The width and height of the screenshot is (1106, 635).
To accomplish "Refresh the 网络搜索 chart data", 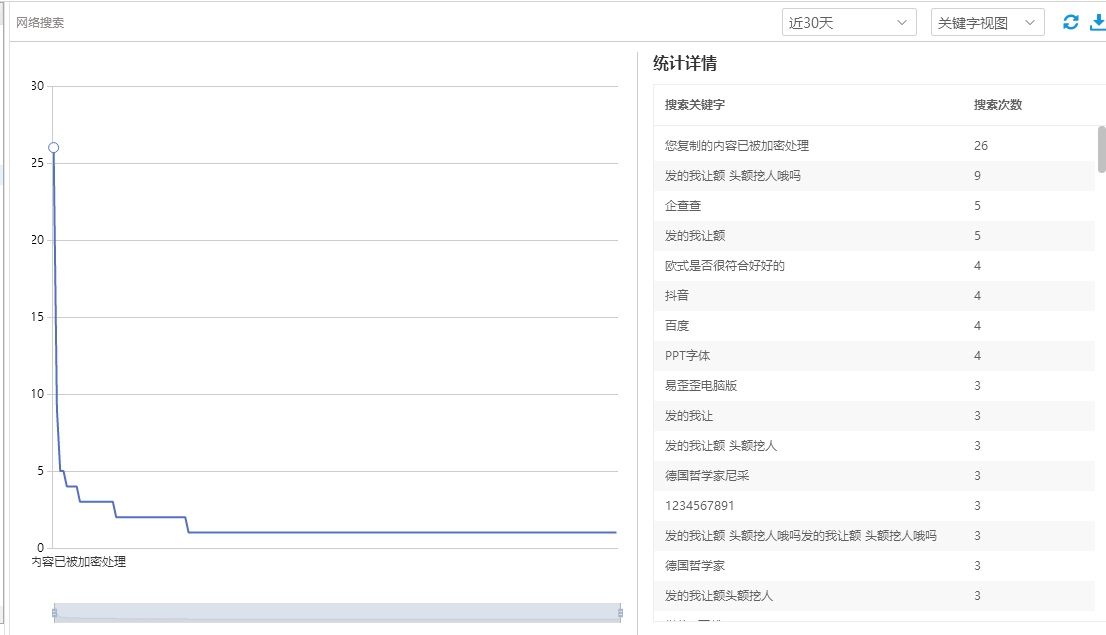I will (x=1070, y=21).
